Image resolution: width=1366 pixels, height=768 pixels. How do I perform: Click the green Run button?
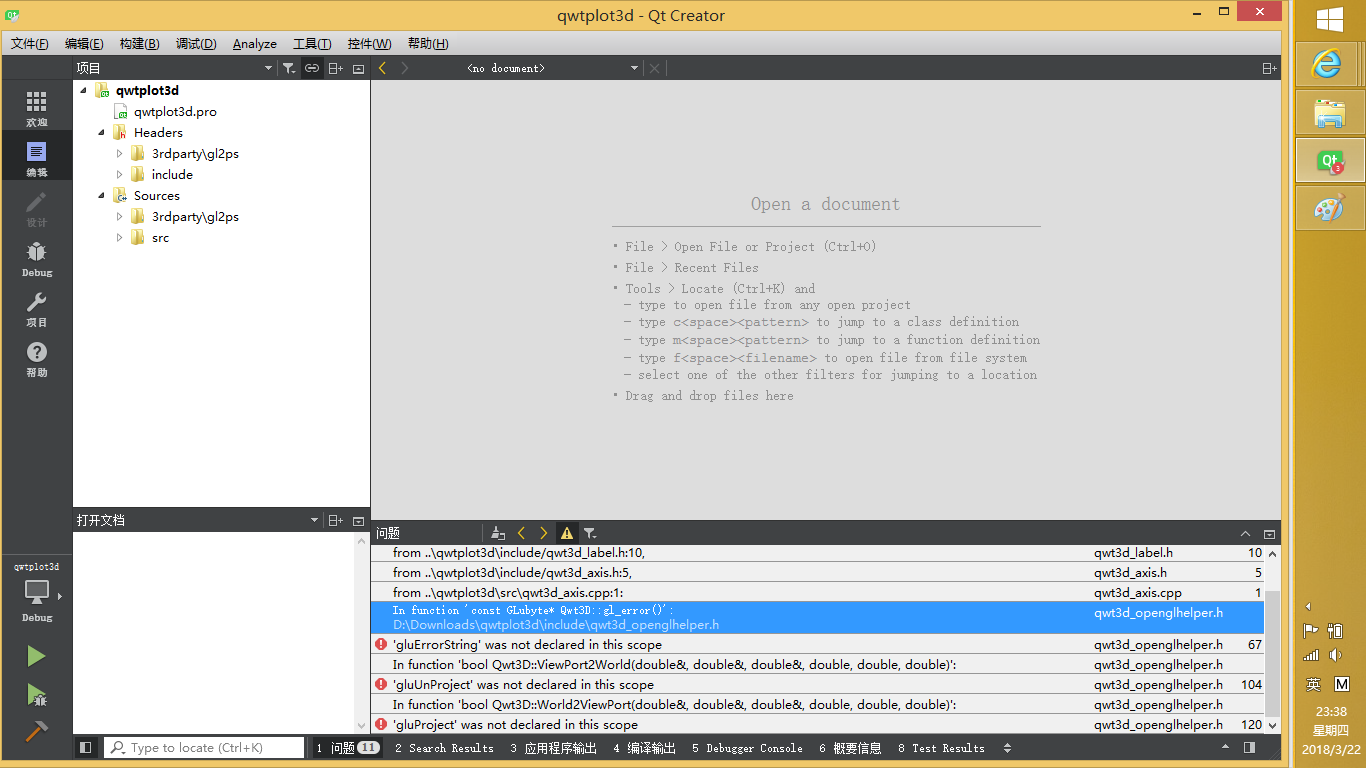[x=36, y=656]
